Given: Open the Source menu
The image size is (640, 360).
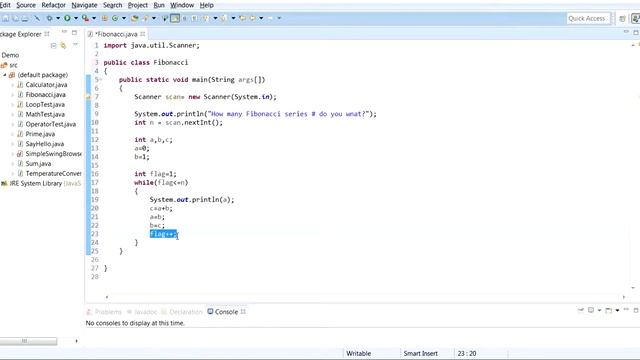Looking at the screenshot, I should coord(26,5).
